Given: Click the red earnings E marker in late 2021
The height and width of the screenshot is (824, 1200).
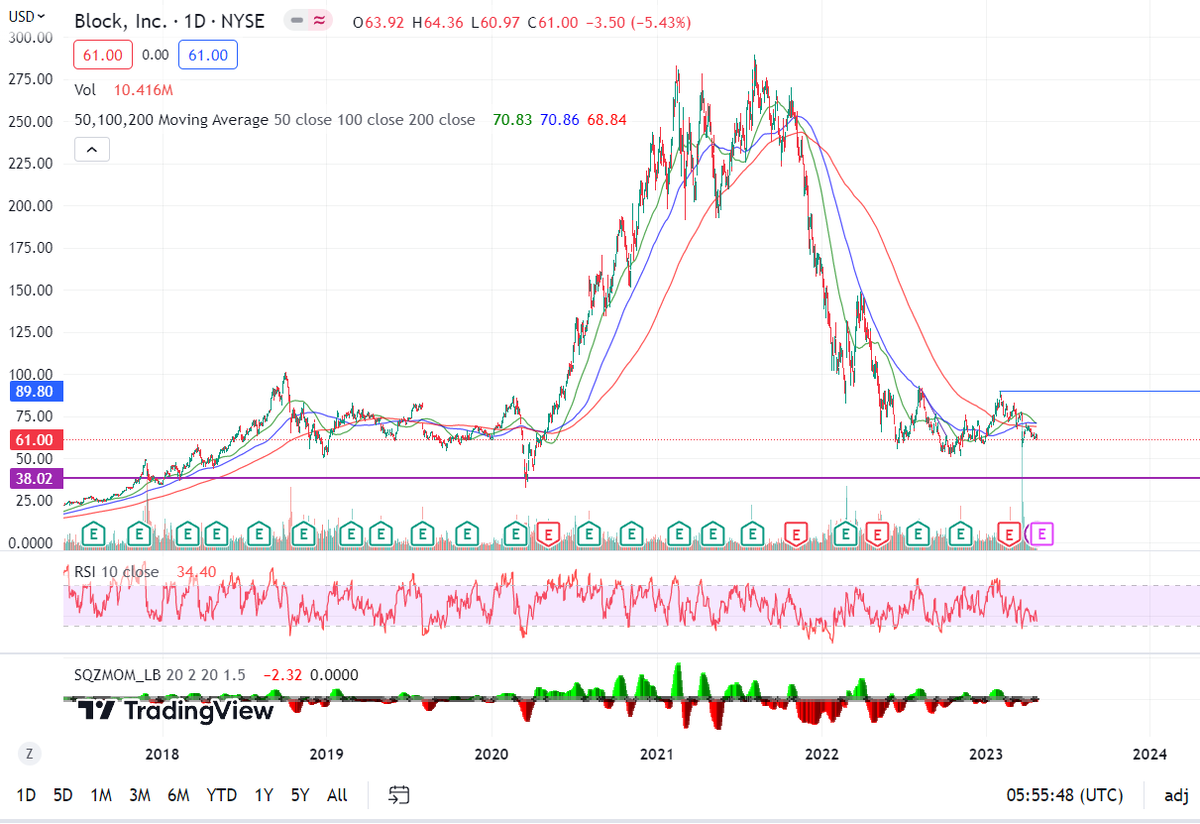Looking at the screenshot, I should pos(795,534).
